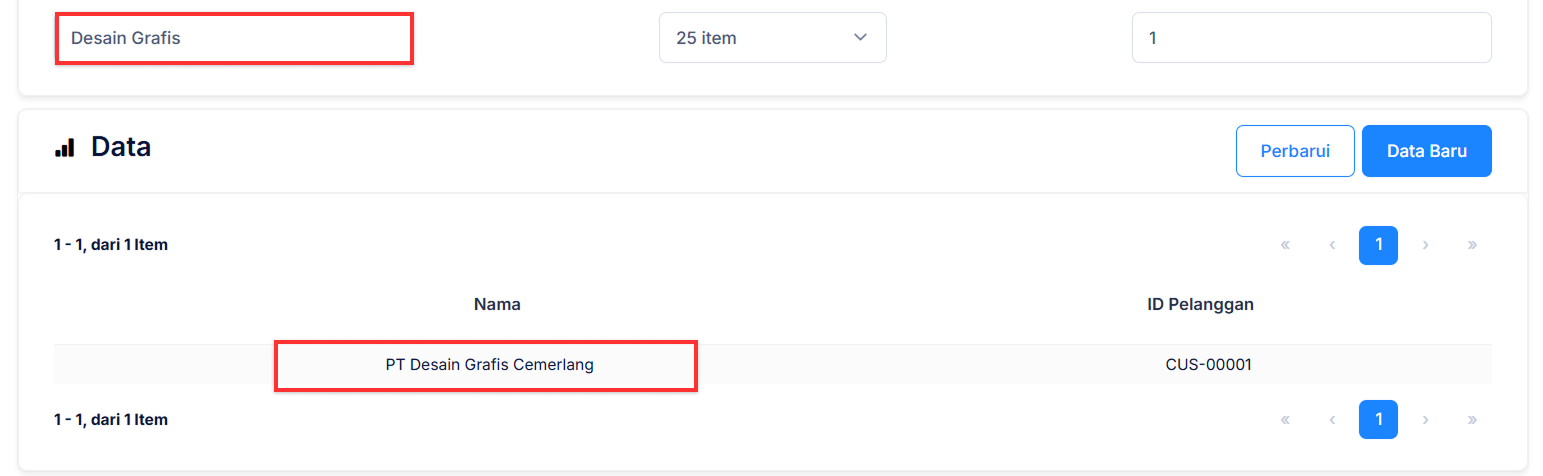
Task: Click the top next page arrow
Action: (x=1425, y=245)
